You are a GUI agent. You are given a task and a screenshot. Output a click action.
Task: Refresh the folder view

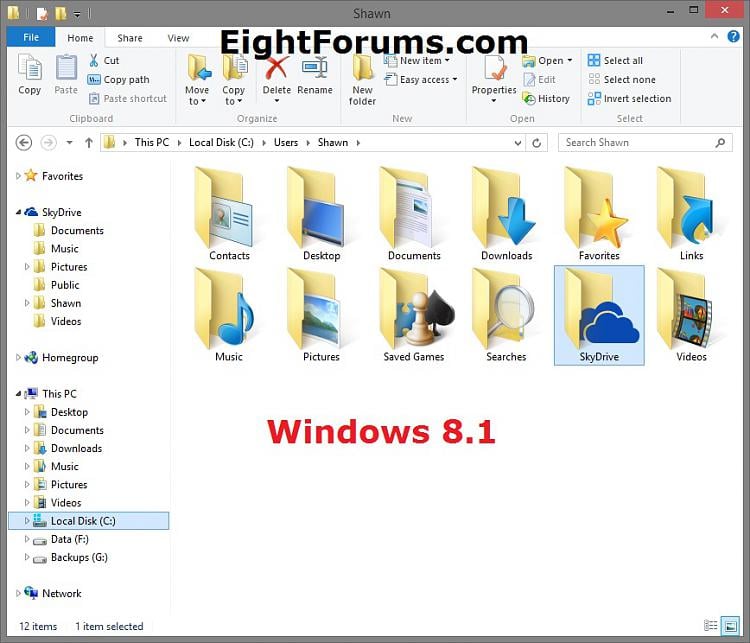pos(537,143)
